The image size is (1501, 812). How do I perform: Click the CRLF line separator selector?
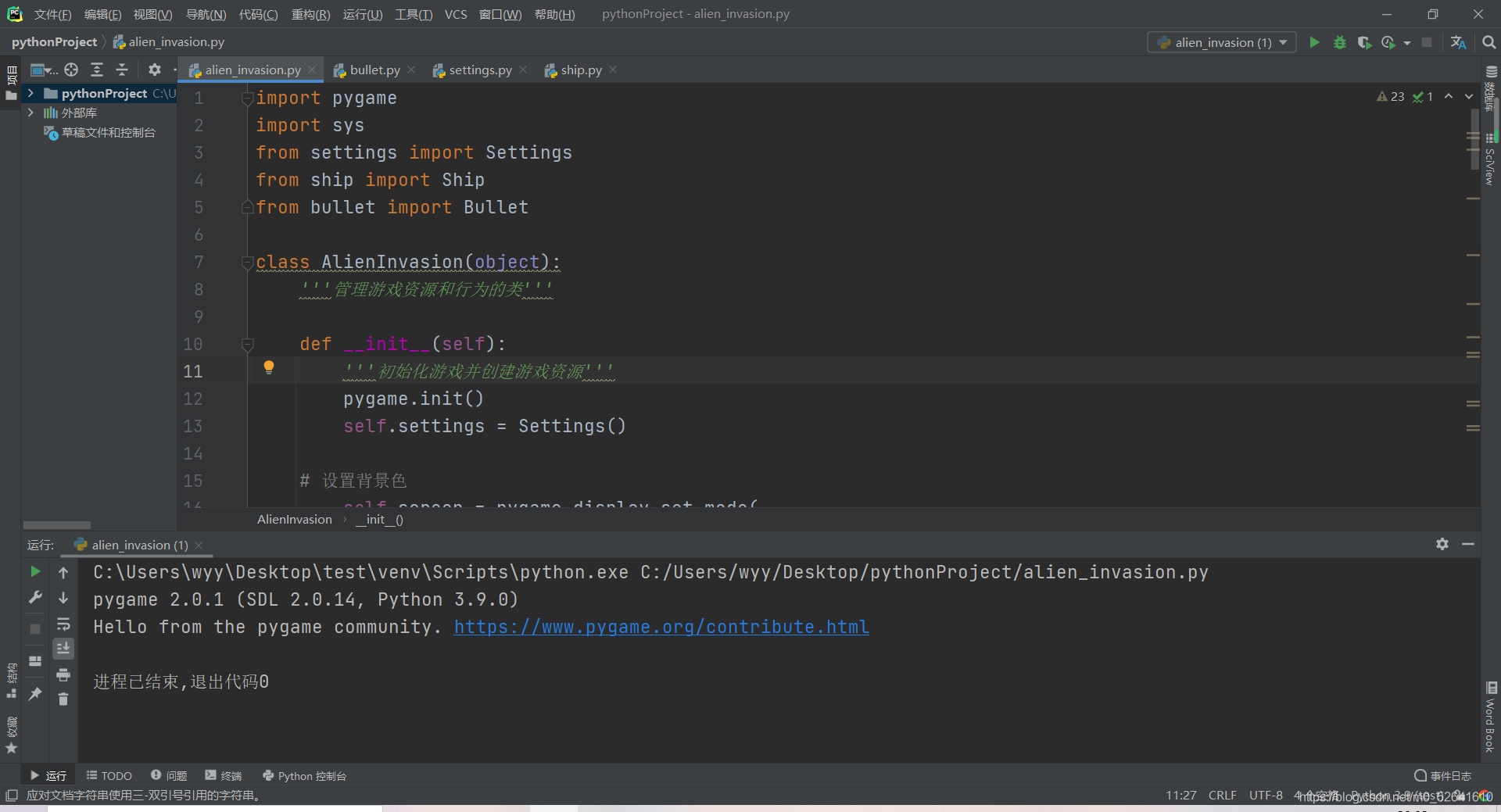pyautogui.click(x=1222, y=796)
